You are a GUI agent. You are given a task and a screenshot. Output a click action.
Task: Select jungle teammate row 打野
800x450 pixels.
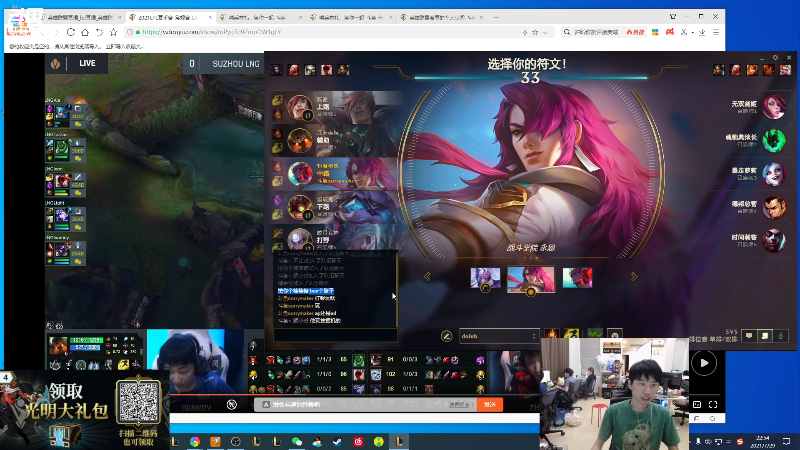pos(337,238)
